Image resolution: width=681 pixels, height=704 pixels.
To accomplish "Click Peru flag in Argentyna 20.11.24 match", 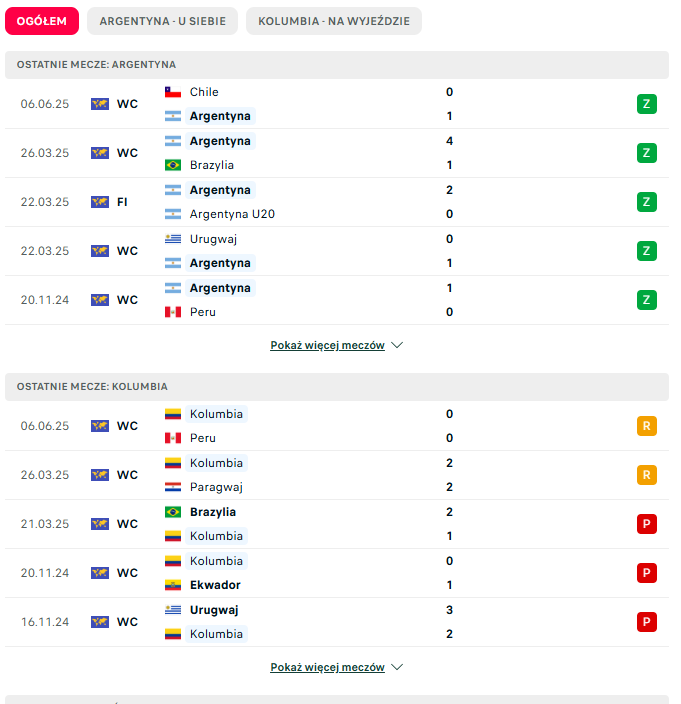I will [173, 312].
